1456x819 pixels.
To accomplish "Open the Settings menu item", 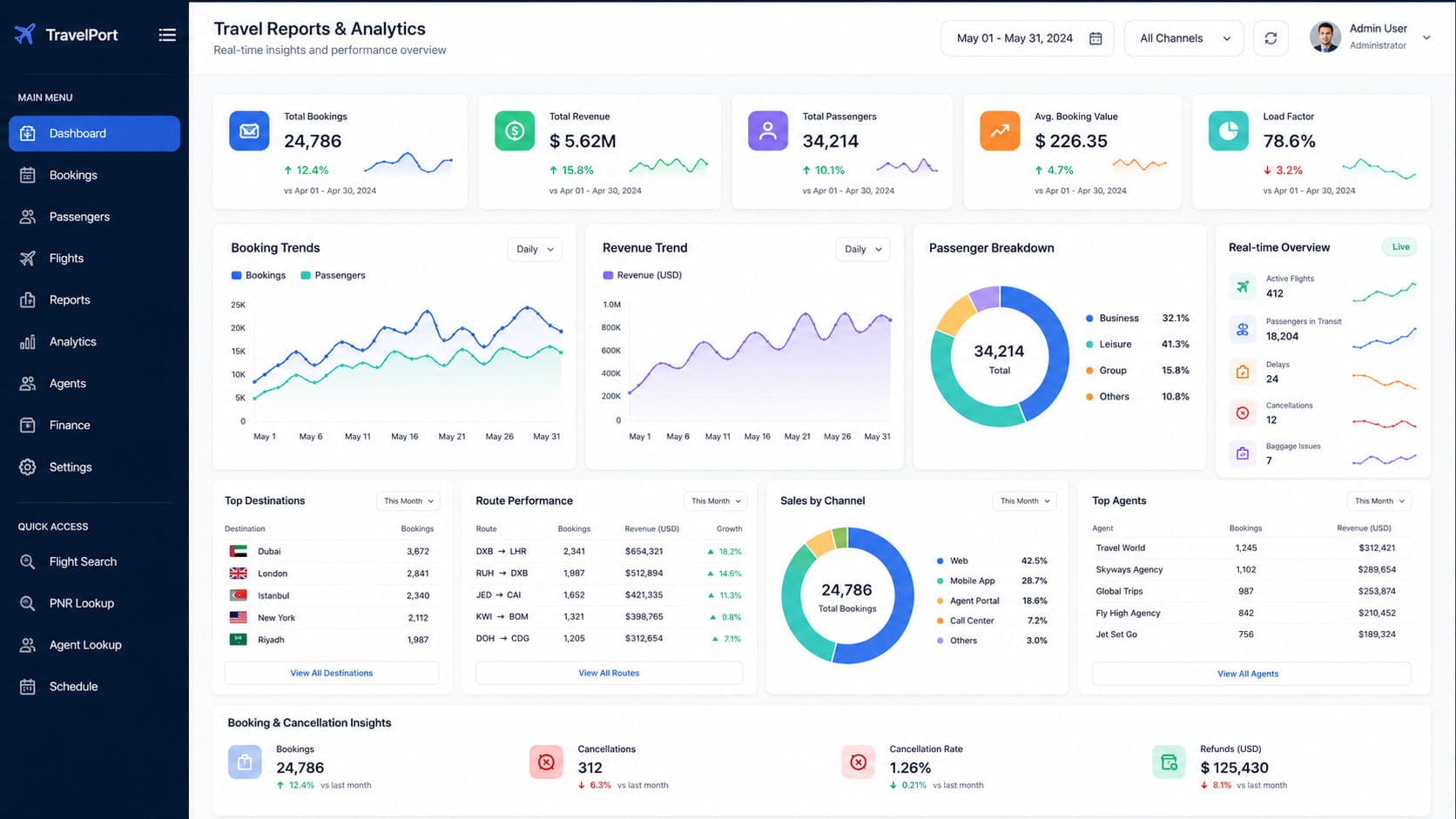I will (x=94, y=467).
